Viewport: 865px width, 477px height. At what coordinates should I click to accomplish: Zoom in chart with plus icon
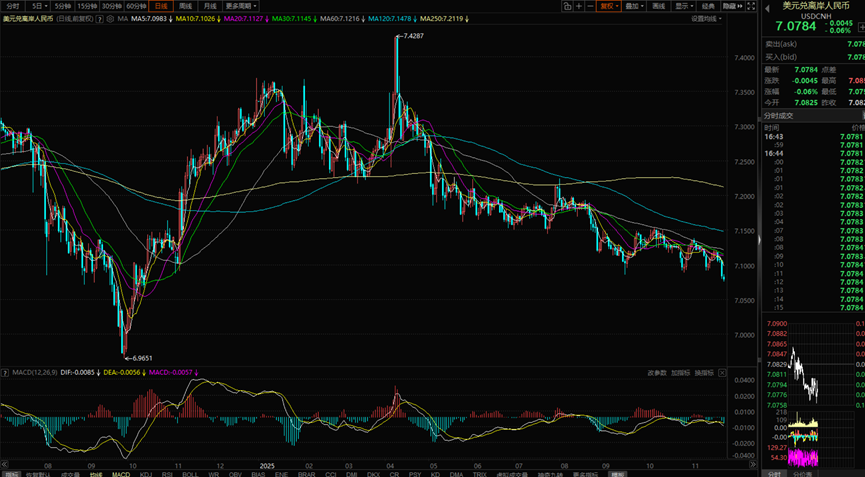tap(577, 5)
